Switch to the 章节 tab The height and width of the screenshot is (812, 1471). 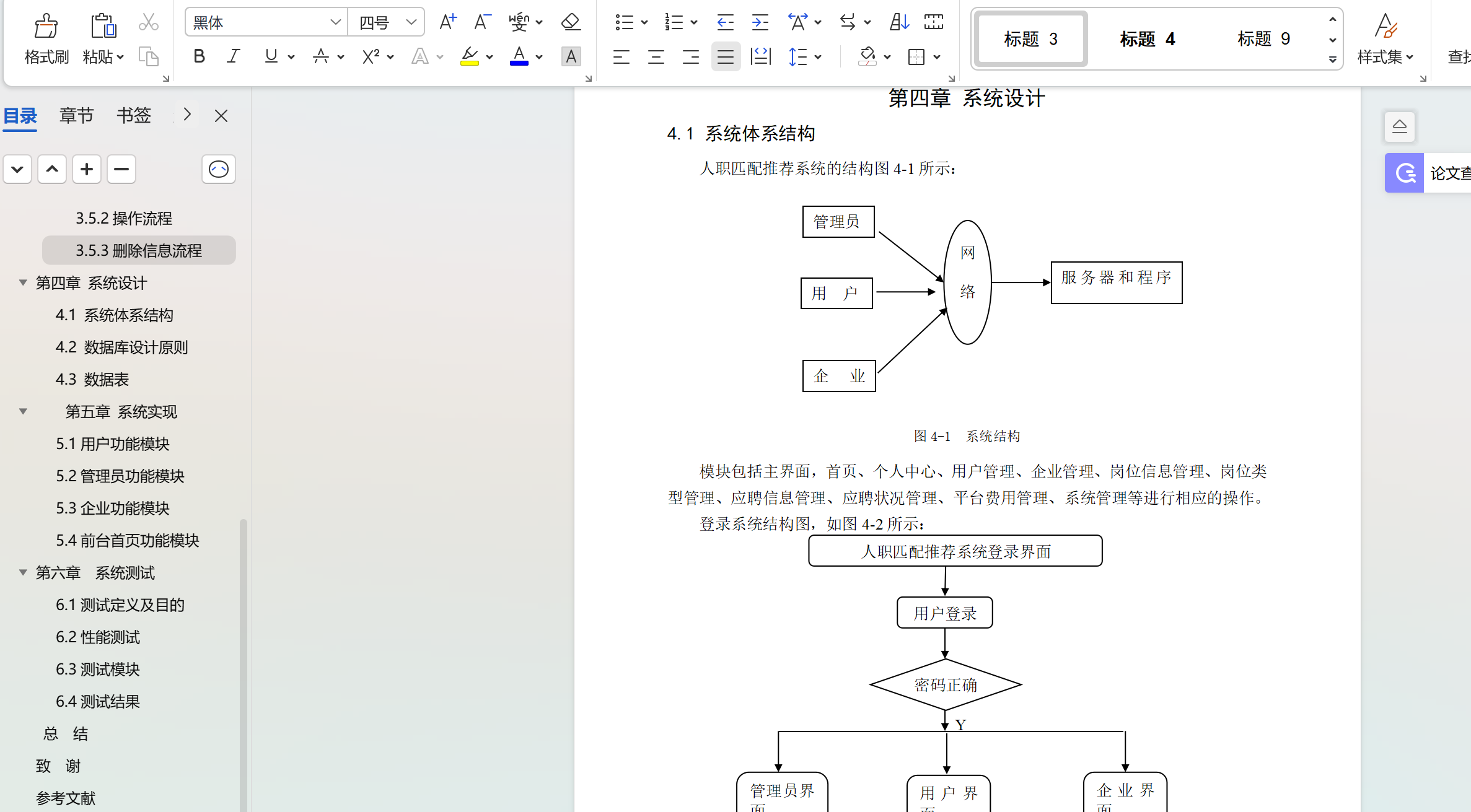76,116
